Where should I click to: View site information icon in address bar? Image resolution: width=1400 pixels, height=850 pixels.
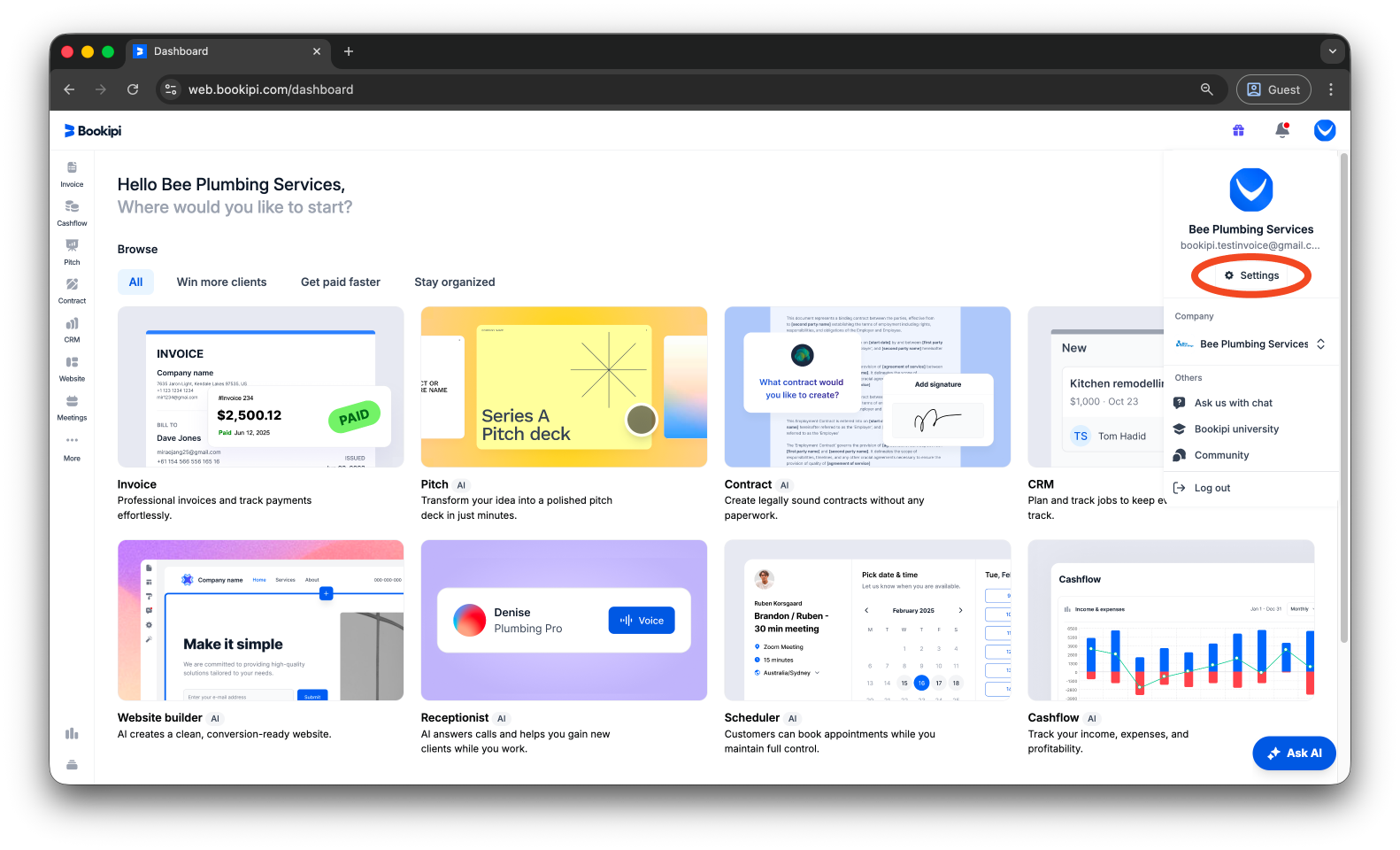[172, 89]
